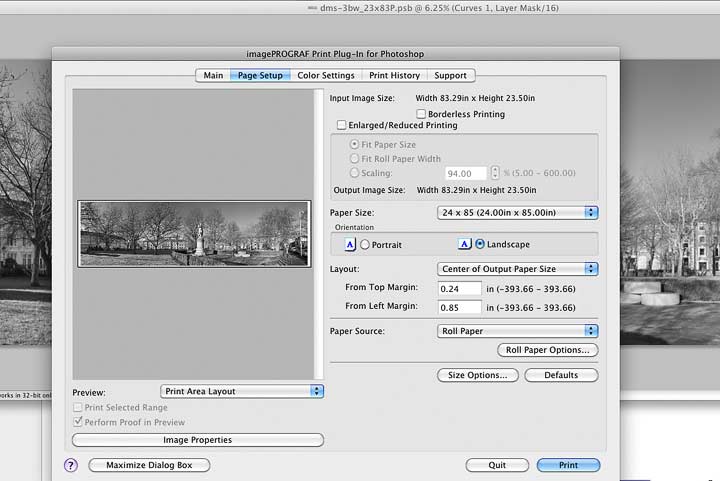
Task: Switch to the Page Setup tab
Action: pyautogui.click(x=260, y=75)
